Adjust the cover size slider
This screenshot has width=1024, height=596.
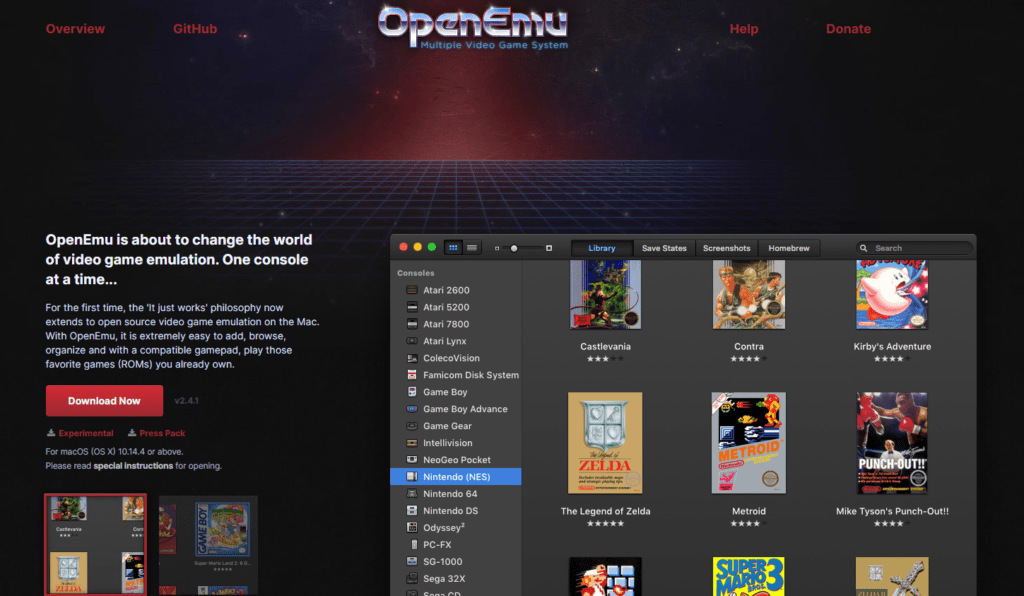pos(522,248)
